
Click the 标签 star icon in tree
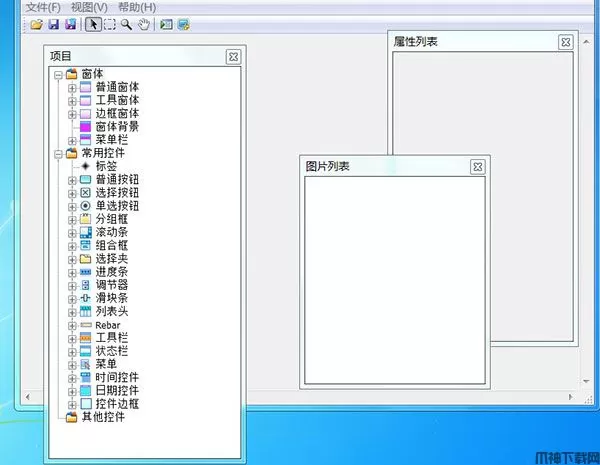click(85, 166)
